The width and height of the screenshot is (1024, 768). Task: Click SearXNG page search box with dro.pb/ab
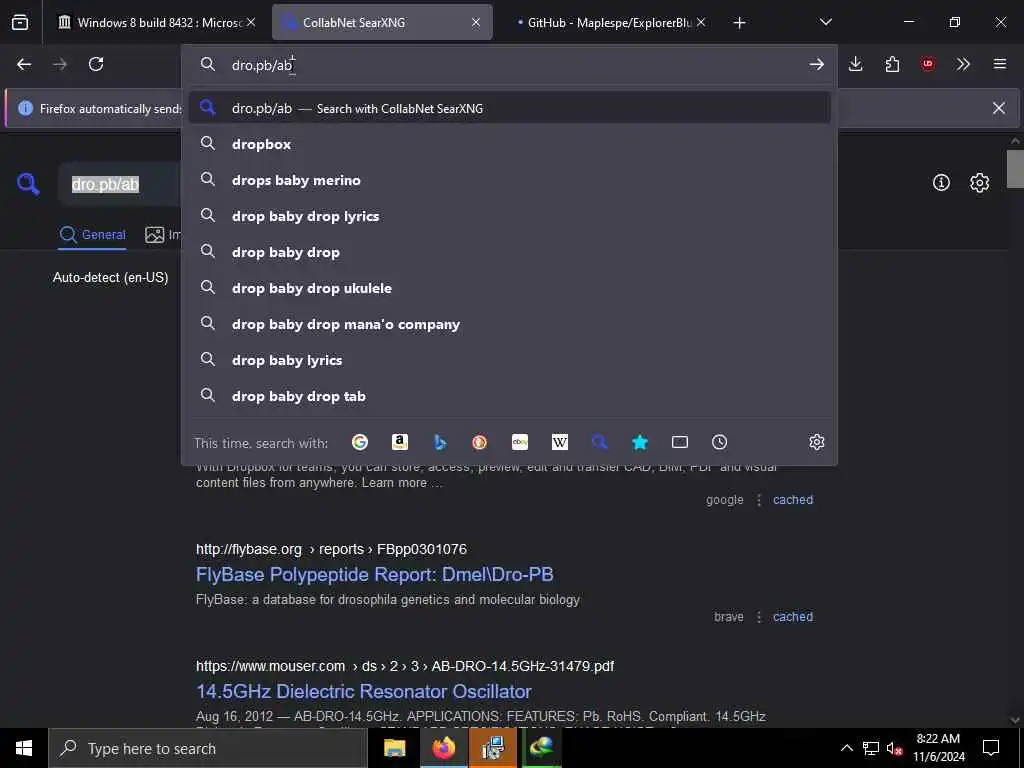coord(120,184)
